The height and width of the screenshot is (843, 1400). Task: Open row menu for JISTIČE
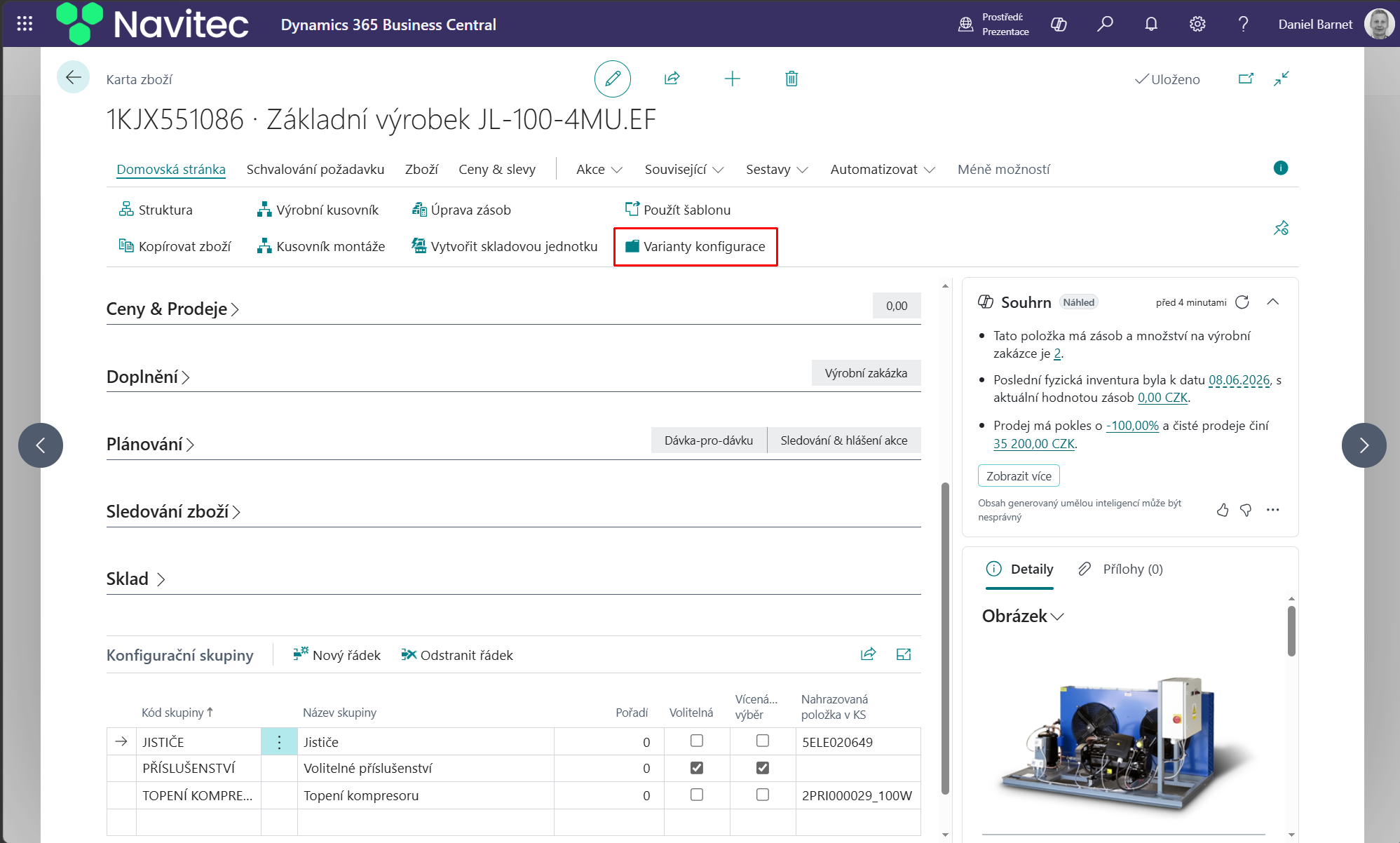click(279, 742)
